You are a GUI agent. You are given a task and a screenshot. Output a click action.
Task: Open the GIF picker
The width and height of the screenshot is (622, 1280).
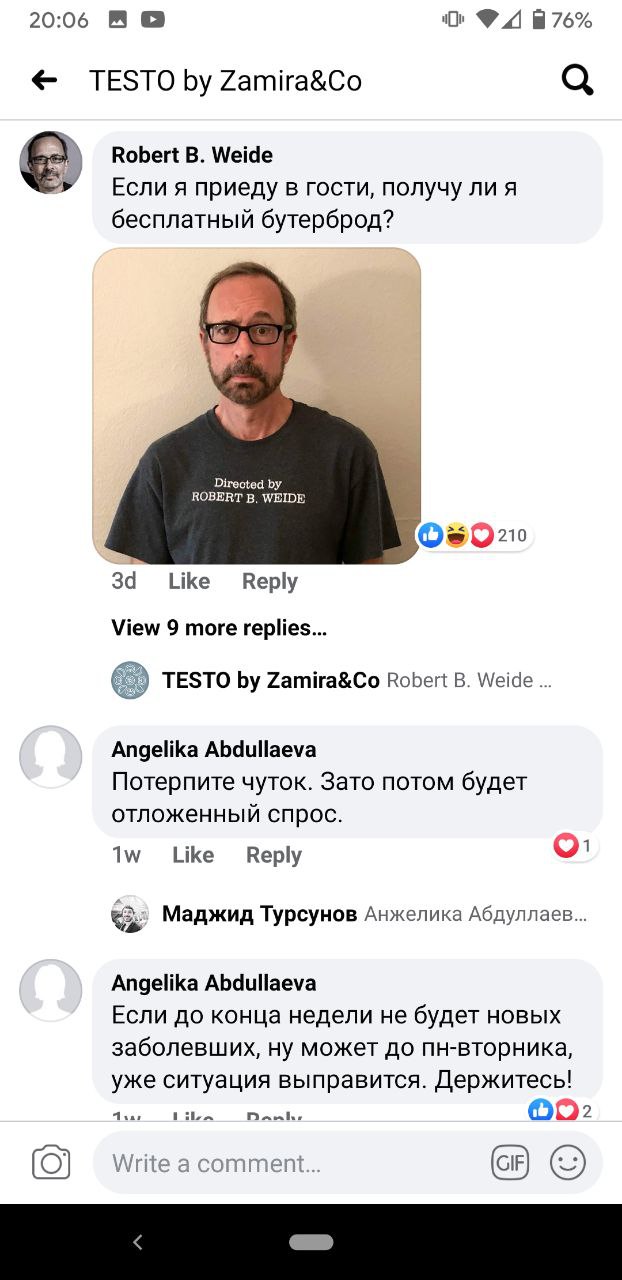coord(510,1163)
